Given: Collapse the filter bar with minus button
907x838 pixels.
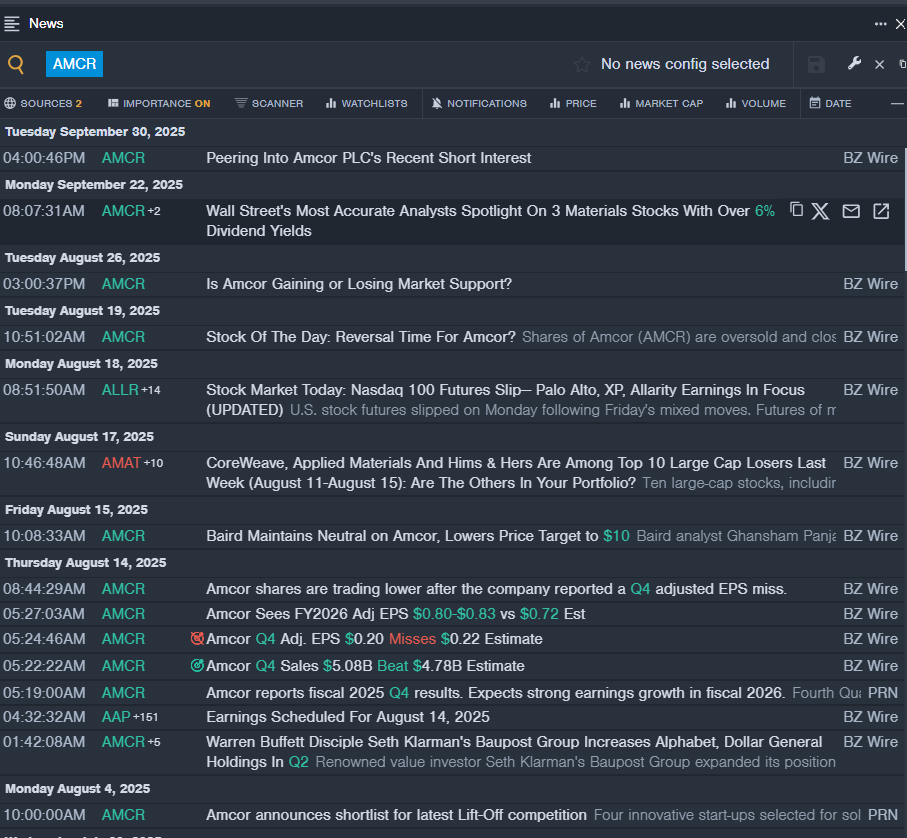Looking at the screenshot, I should coord(897,103).
